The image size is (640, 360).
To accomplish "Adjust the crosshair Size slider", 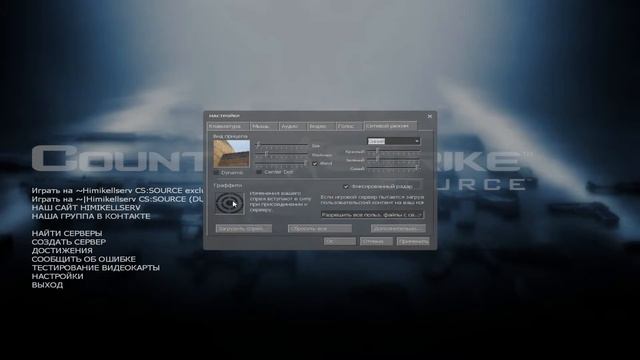I will point(281,145).
